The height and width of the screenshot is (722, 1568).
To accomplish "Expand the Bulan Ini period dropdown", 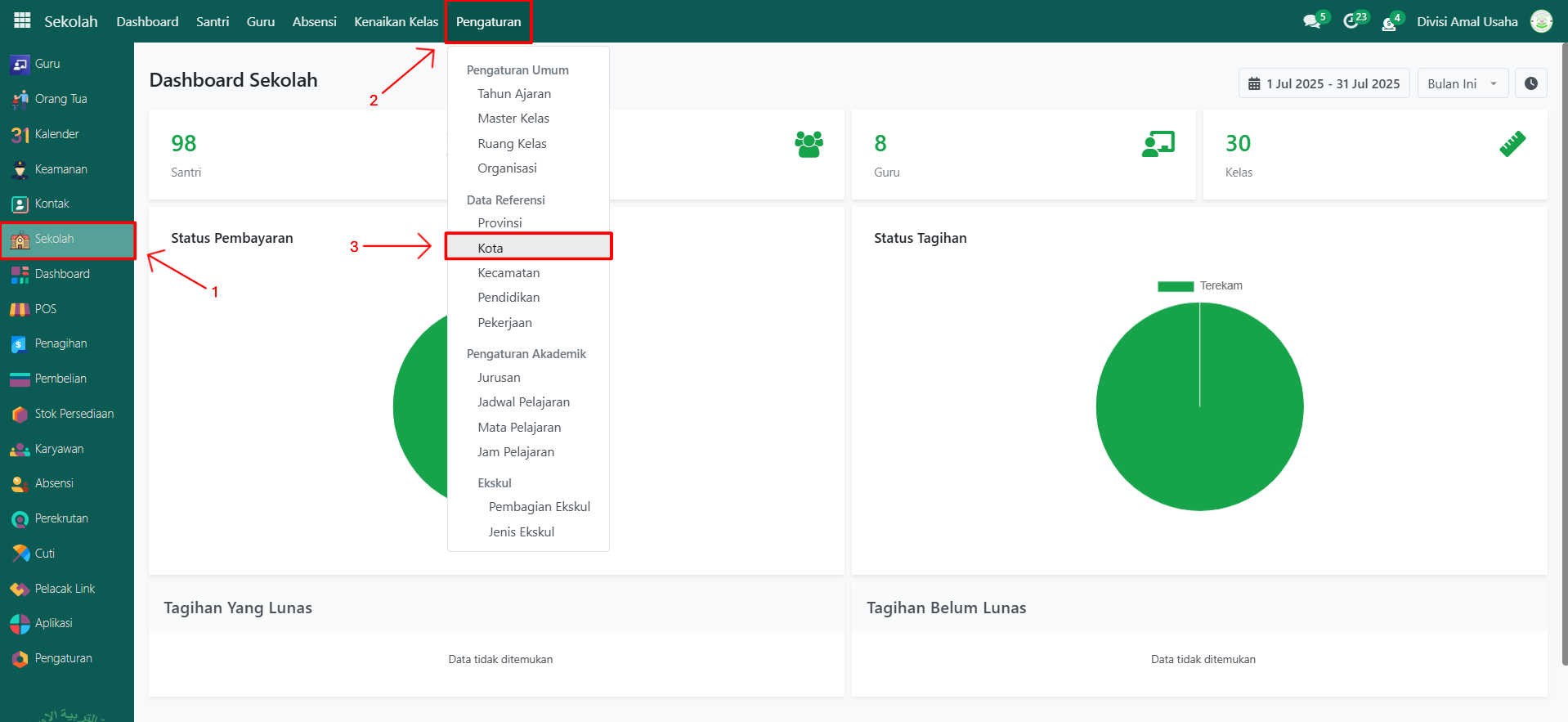I will pyautogui.click(x=1462, y=83).
